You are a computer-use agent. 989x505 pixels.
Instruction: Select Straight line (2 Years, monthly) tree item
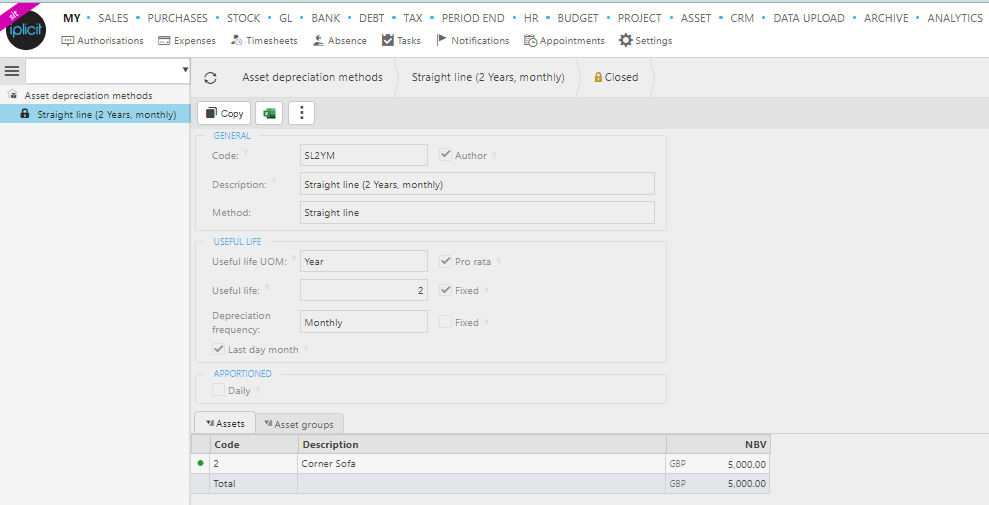(x=106, y=114)
